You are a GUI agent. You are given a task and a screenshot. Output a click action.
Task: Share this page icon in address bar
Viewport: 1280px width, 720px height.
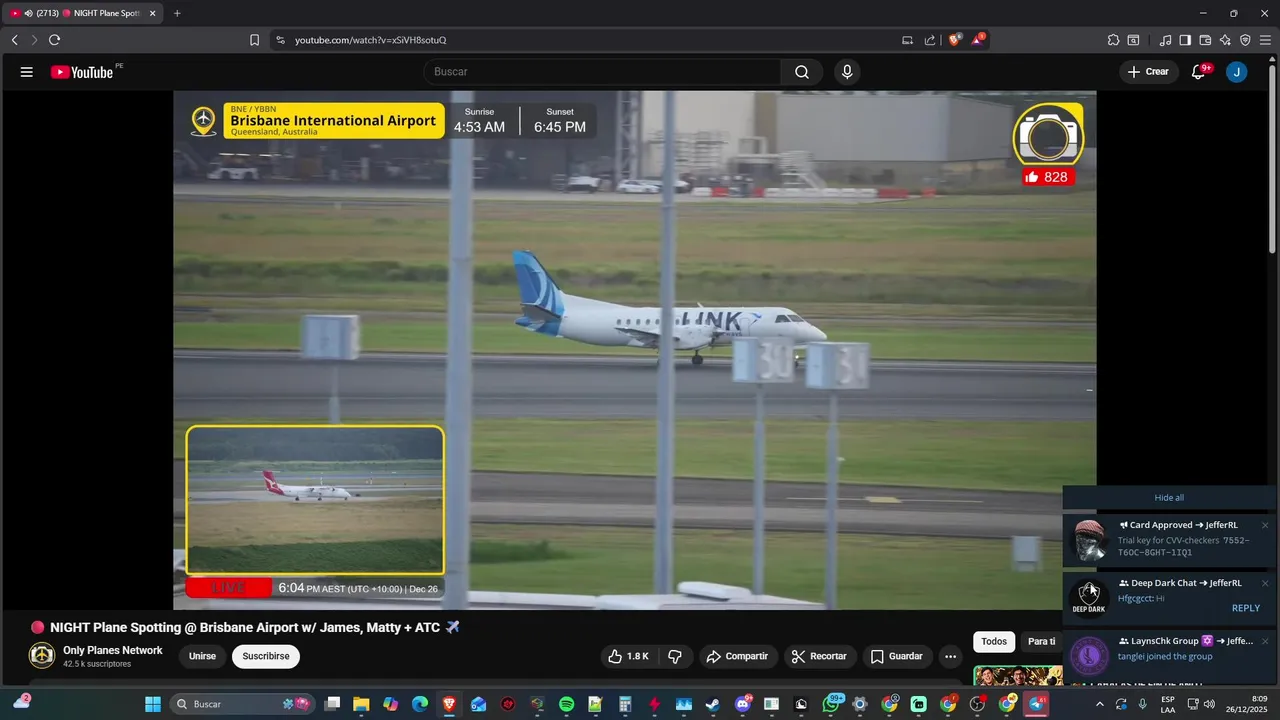[930, 40]
